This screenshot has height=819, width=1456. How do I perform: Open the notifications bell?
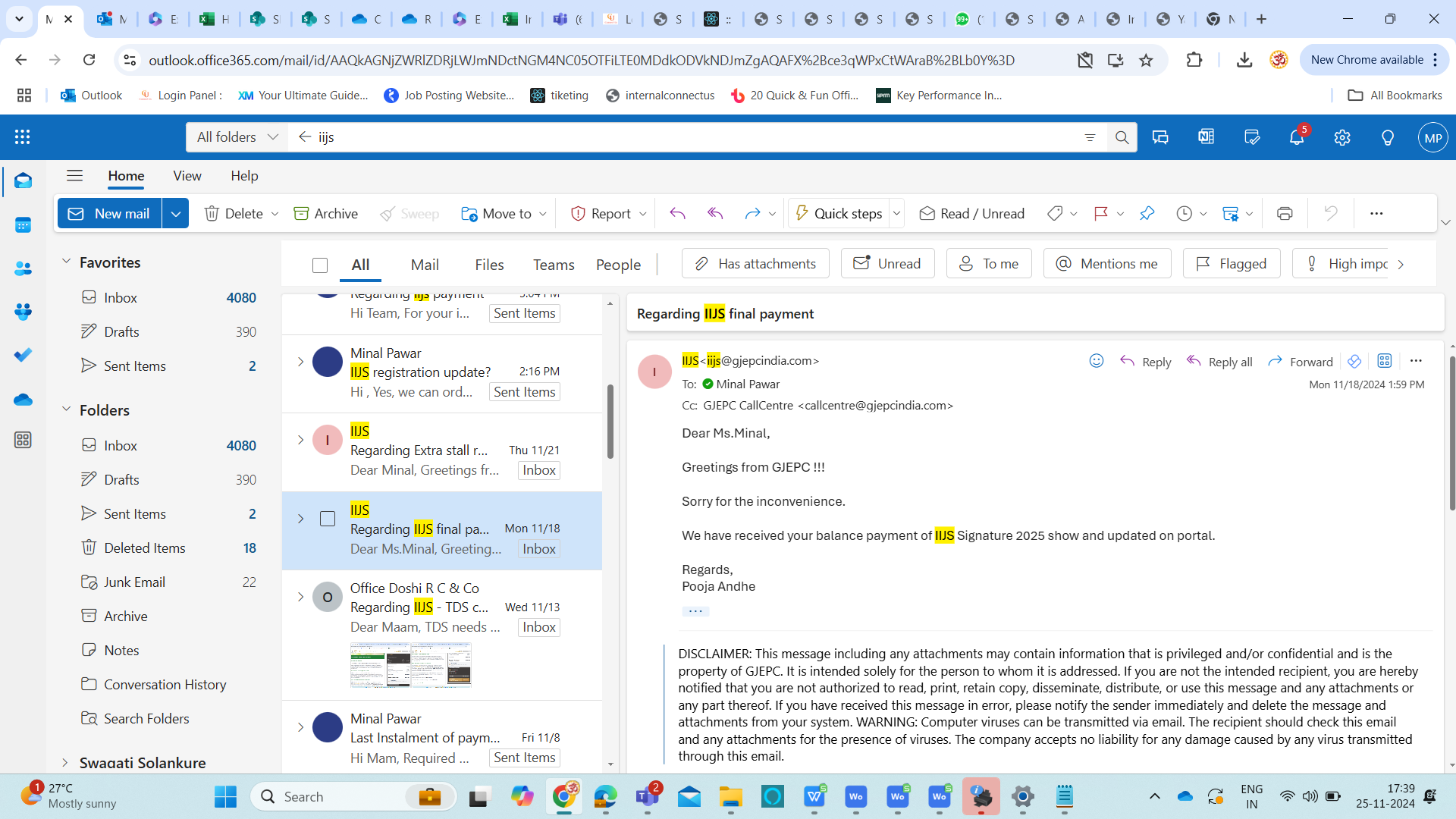(x=1297, y=137)
